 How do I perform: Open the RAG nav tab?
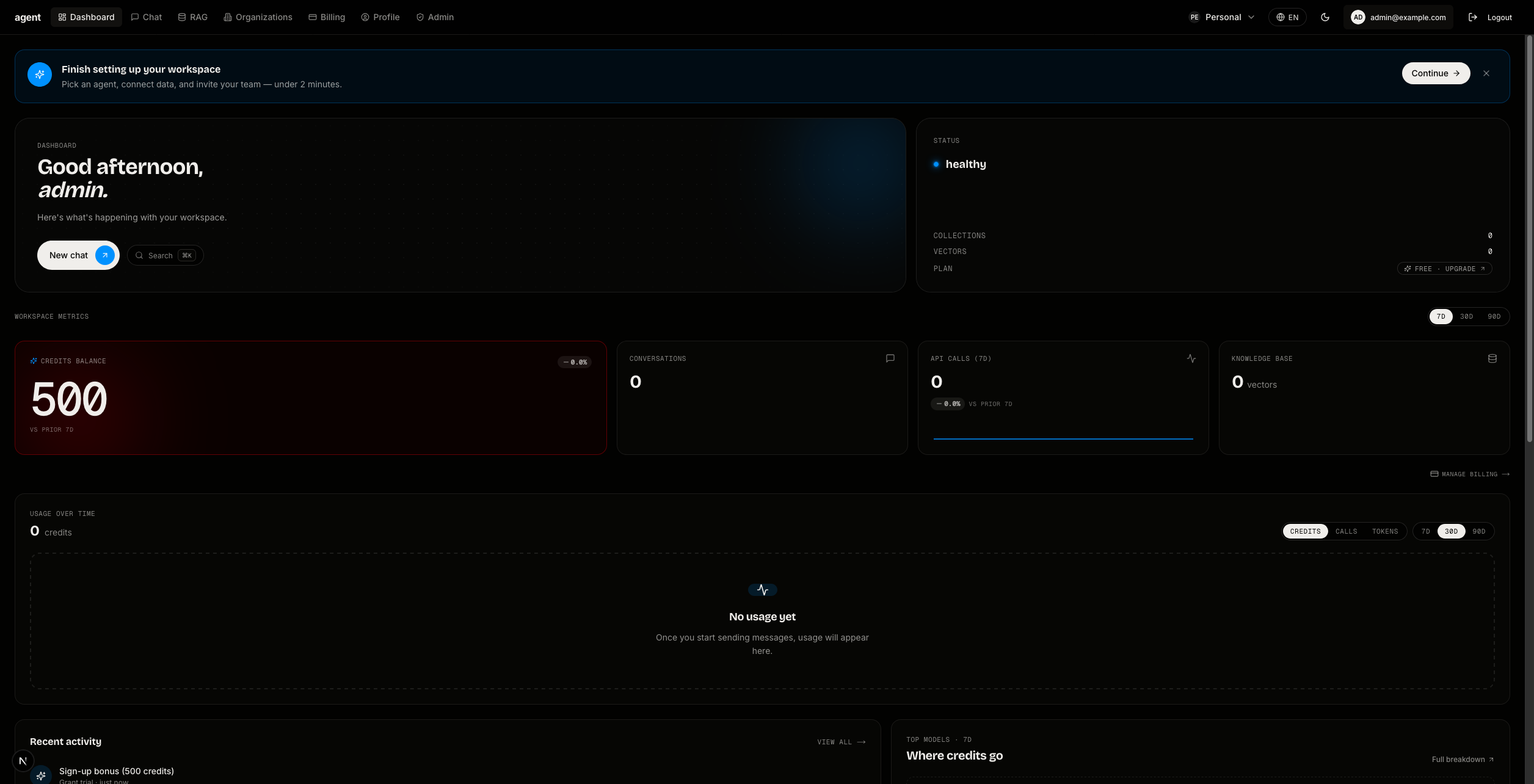point(193,17)
